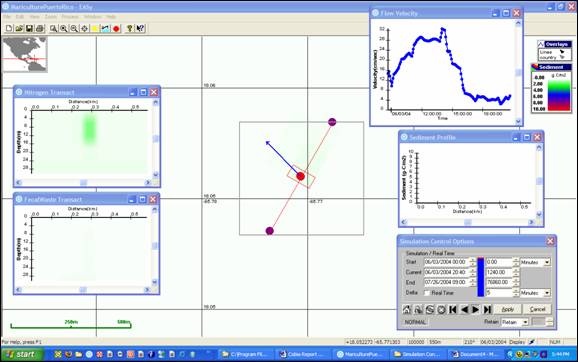Click the Nitrogen Transect horizontal scrollbar thumb
Image resolution: width=578 pixels, height=362 pixels.
click(84, 182)
